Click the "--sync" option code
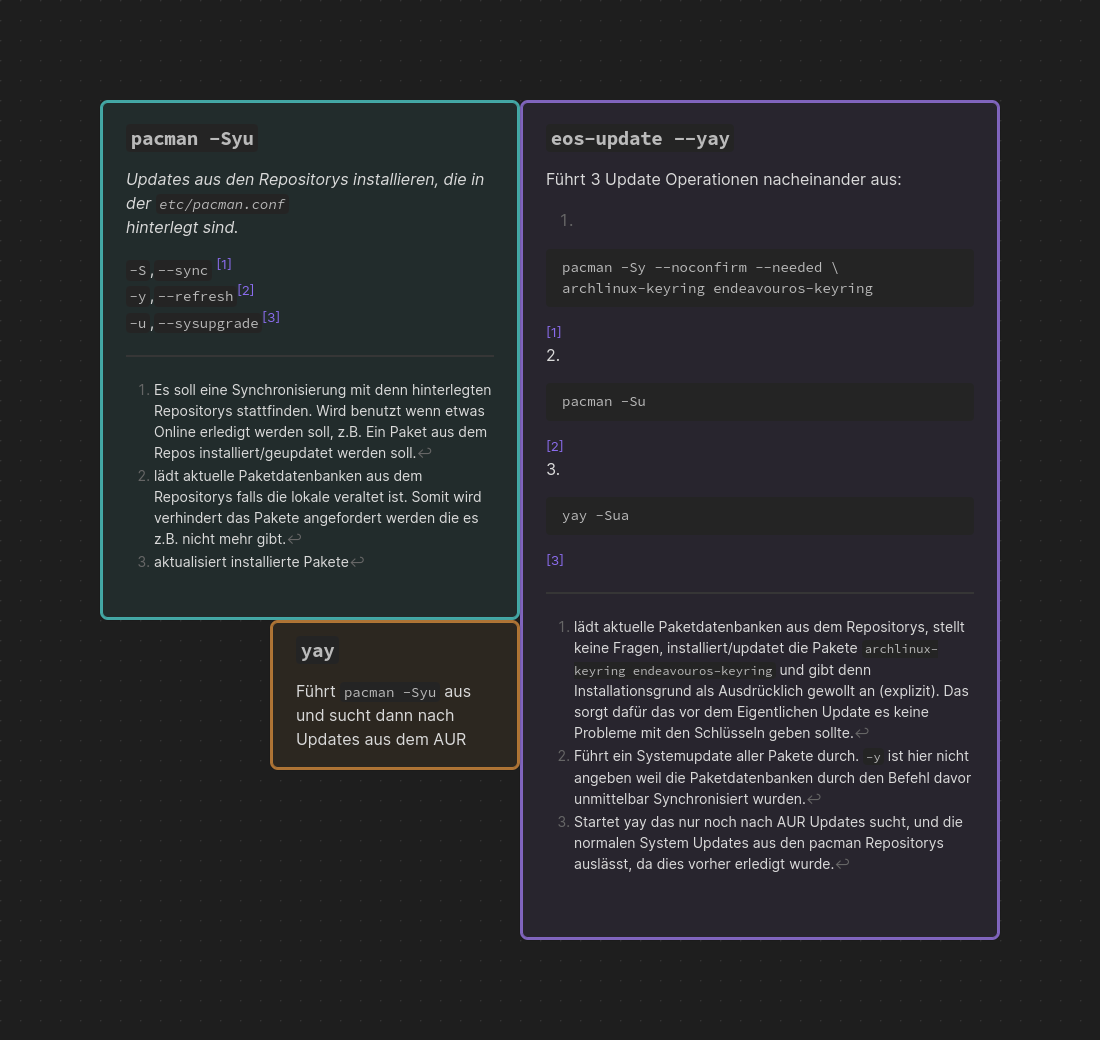This screenshot has height=1040, width=1100. 182,271
